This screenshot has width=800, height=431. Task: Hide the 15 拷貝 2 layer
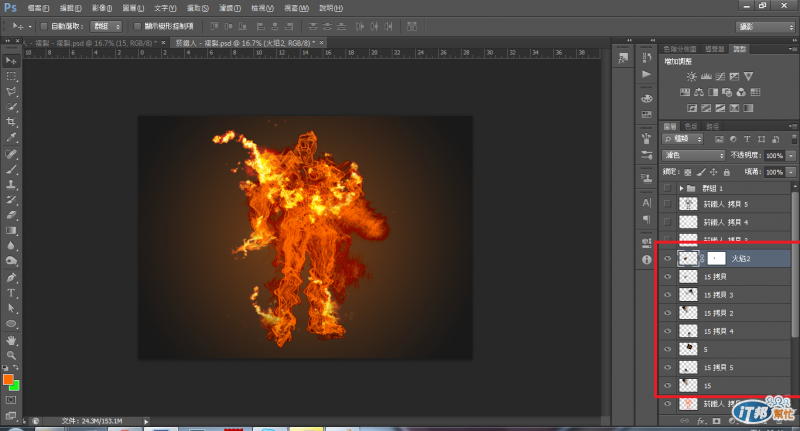pos(667,313)
